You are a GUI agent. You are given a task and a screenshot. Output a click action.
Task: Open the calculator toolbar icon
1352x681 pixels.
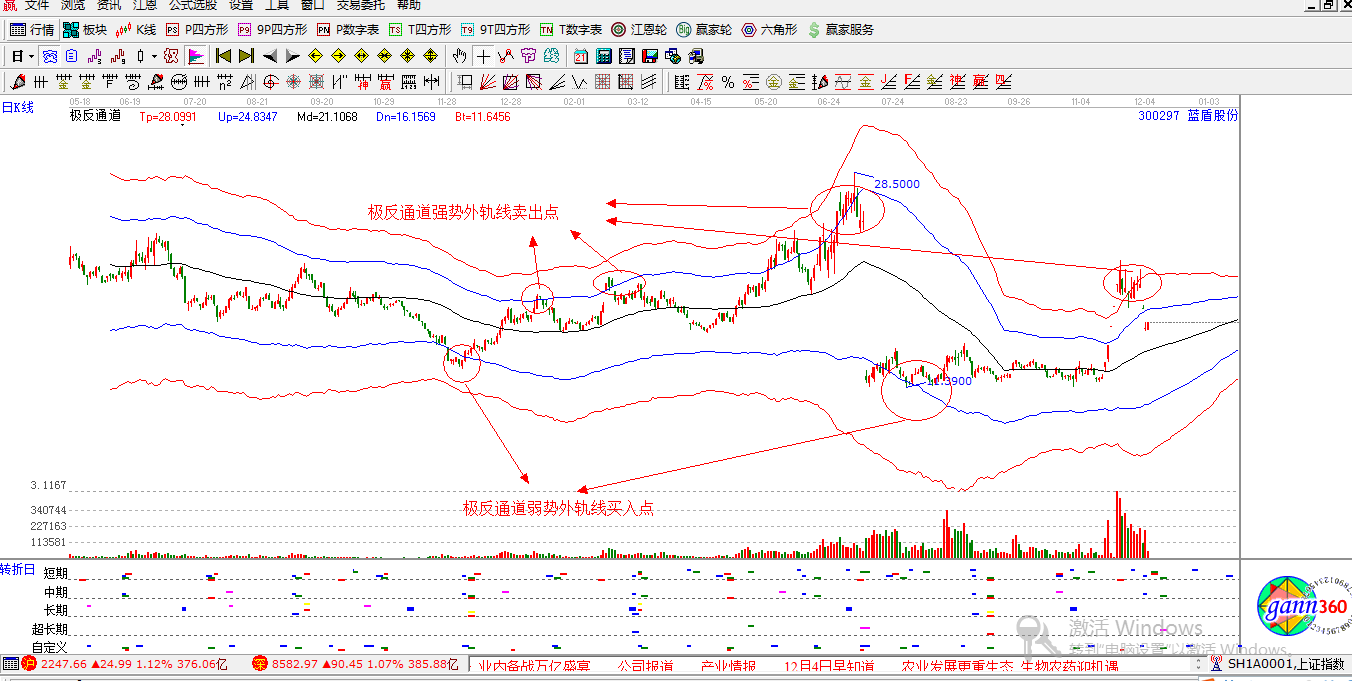pyautogui.click(x=602, y=56)
